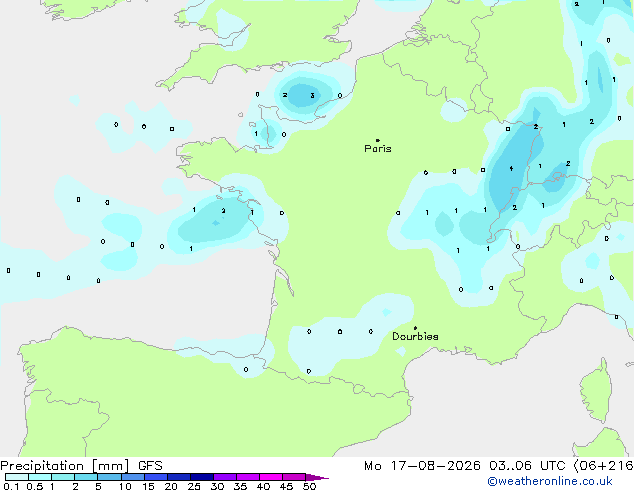Click the legend label 25

[194, 486]
